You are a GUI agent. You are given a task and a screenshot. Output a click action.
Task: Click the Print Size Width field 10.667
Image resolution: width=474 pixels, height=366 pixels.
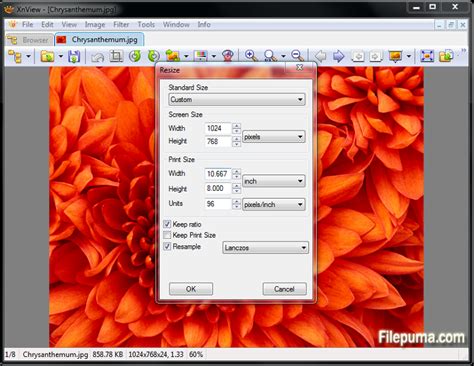(218, 174)
